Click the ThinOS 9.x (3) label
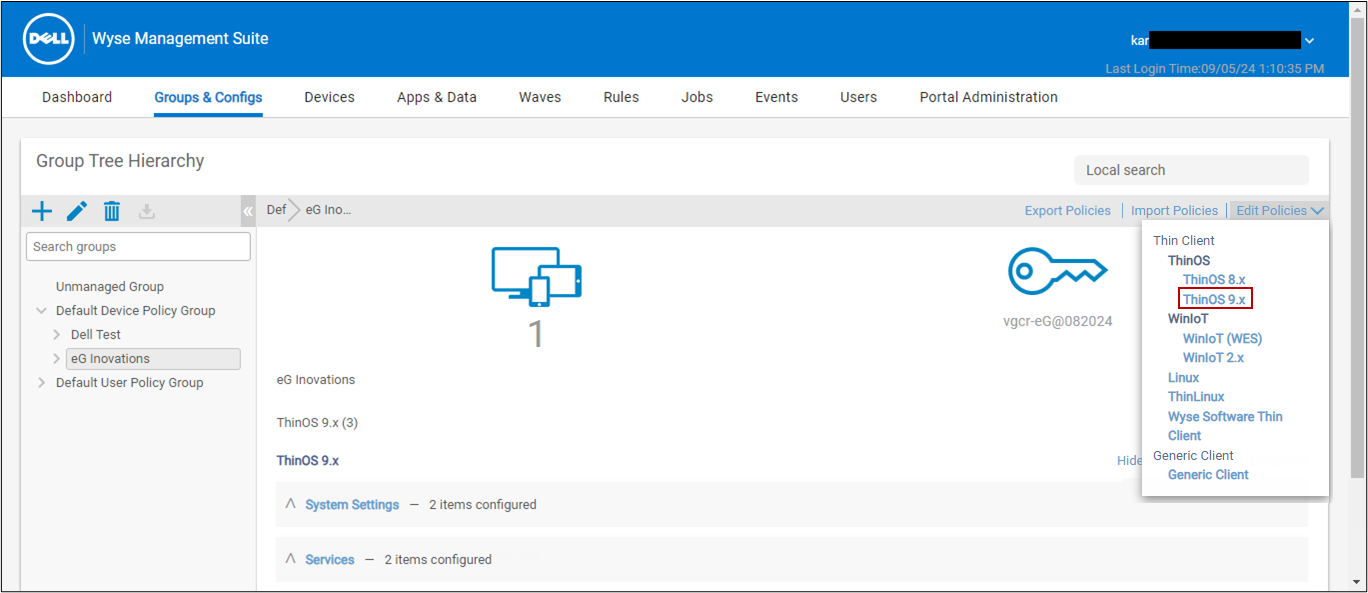Screen dimensions: 1368x593 pyautogui.click(x=317, y=423)
